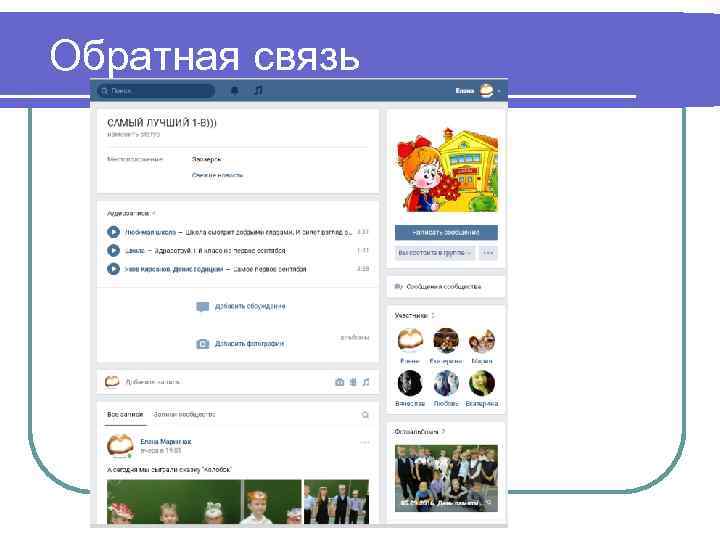Click the post author's avatar on wall
Screen dimensions: 720x540
120,446
